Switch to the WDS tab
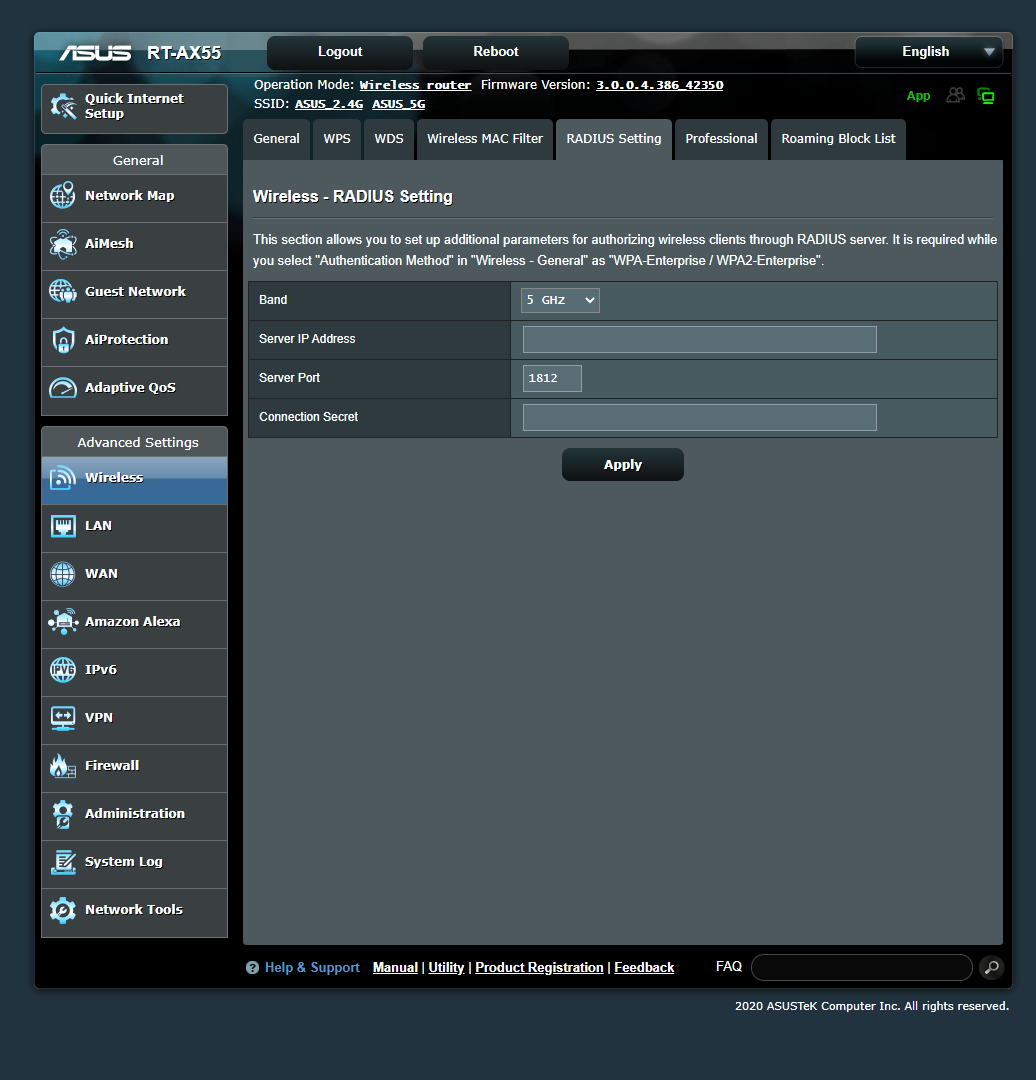The image size is (1036, 1080). click(x=388, y=139)
